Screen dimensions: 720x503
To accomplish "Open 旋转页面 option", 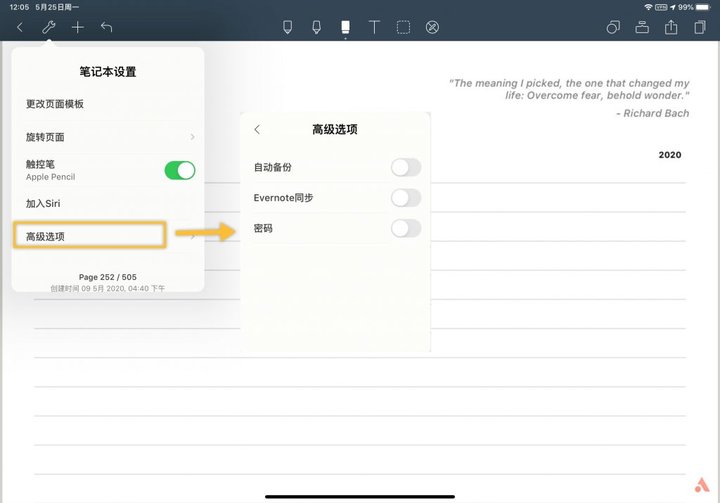I will 108,137.
